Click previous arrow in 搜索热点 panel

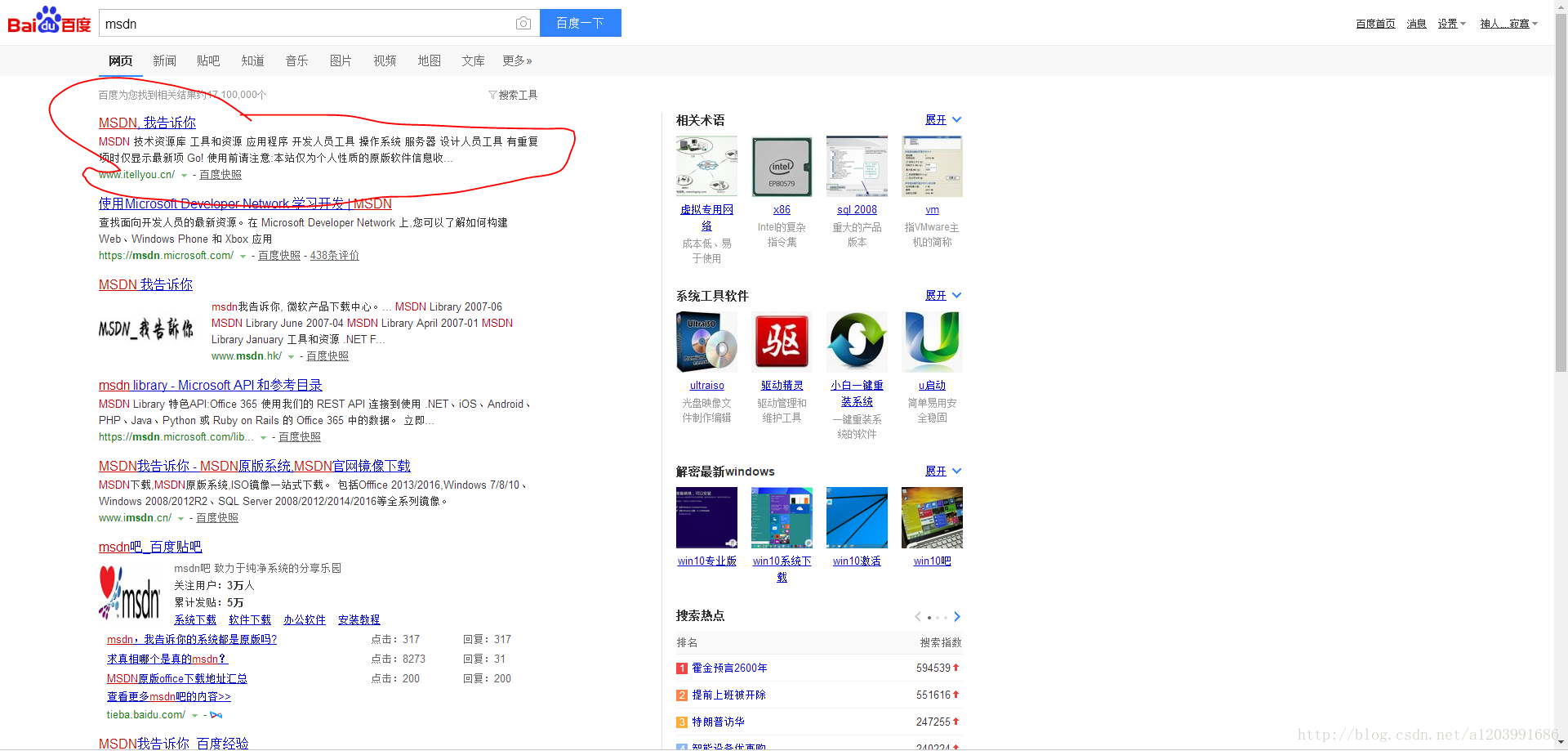pyautogui.click(x=917, y=617)
